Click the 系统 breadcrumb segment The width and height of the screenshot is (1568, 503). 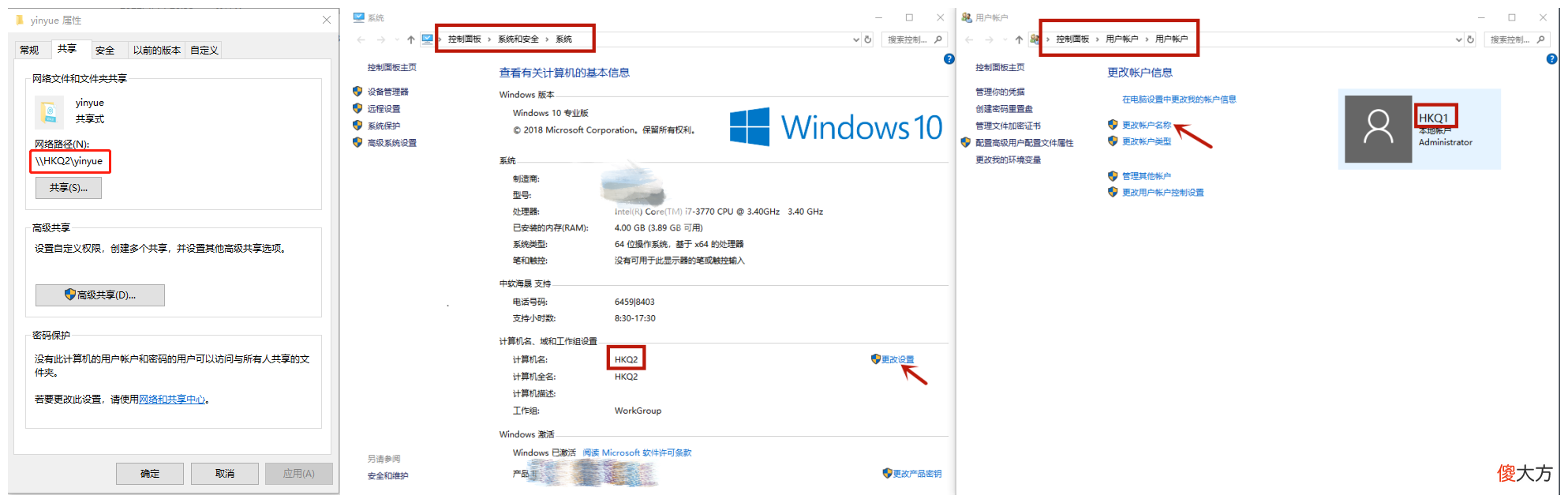[x=564, y=39]
